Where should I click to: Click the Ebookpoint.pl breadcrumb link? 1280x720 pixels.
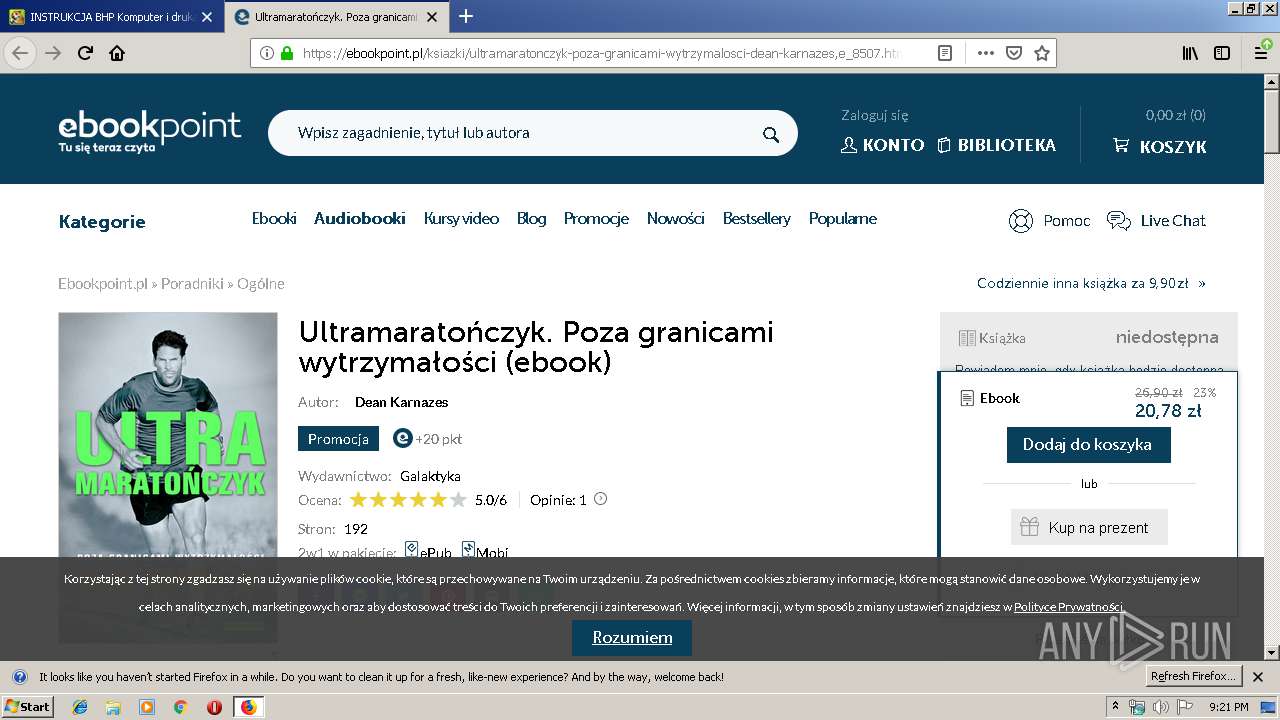pyautogui.click(x=103, y=284)
